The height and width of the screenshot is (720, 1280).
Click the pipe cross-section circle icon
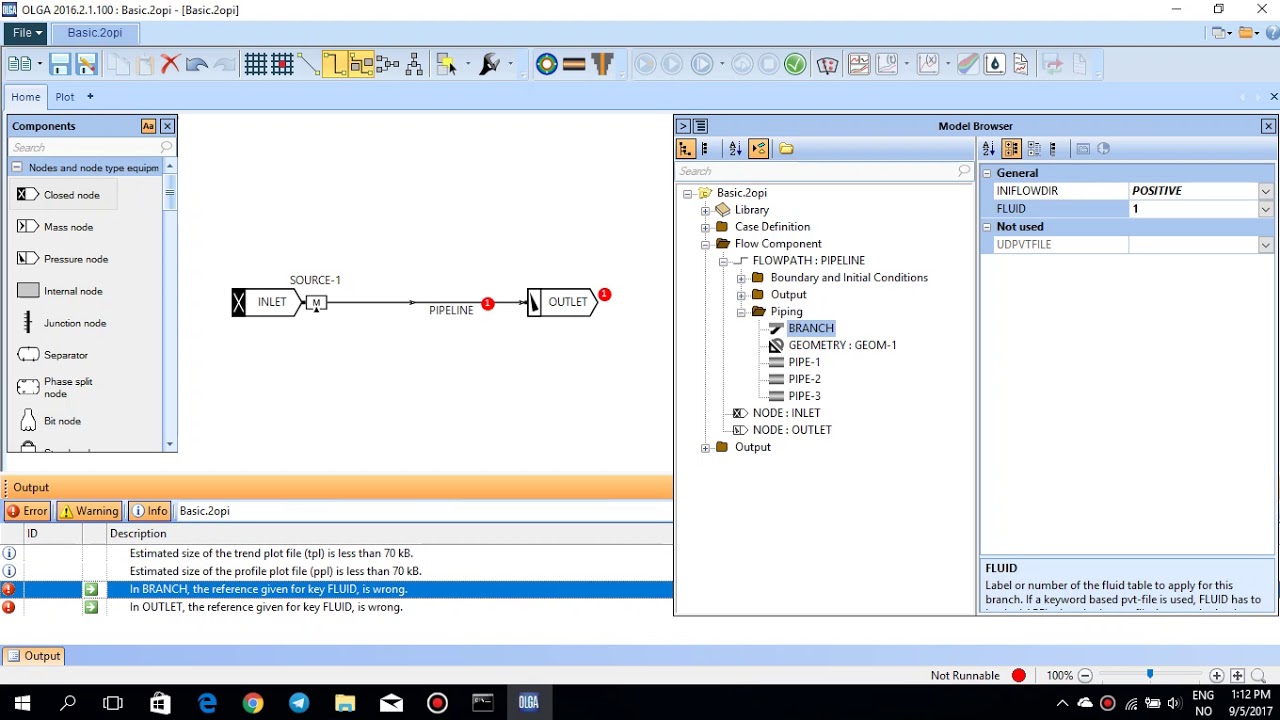point(547,65)
